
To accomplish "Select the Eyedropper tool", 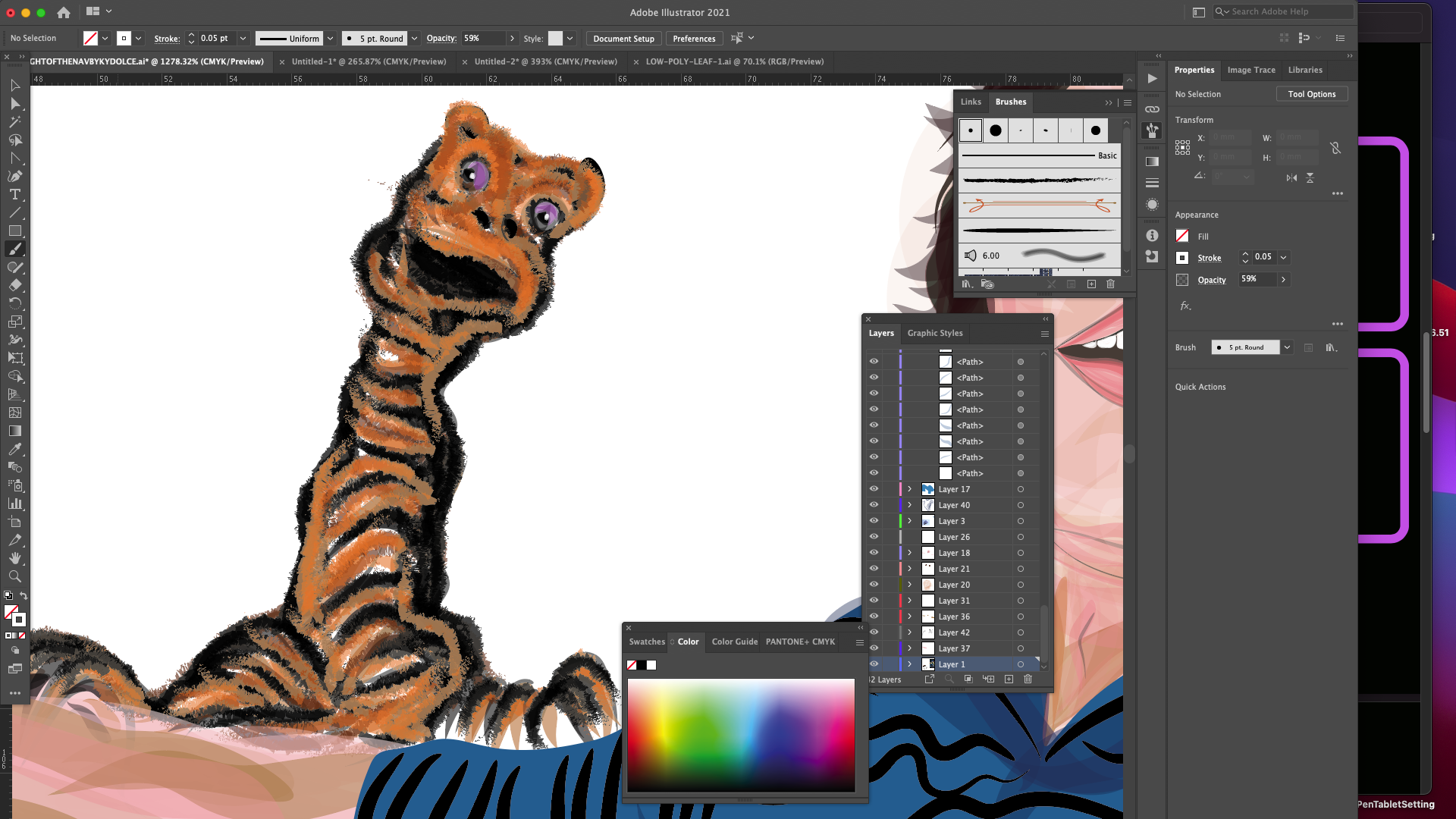I will 14,449.
